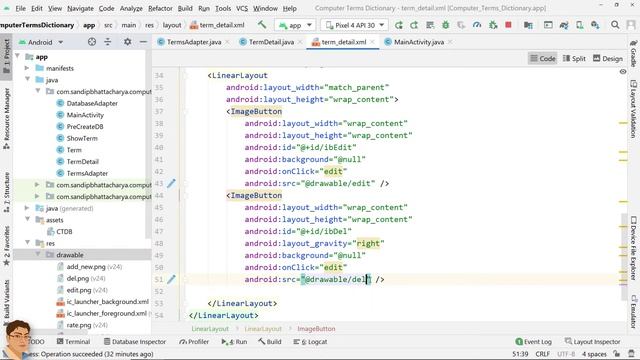The height and width of the screenshot is (360, 640).
Task: Click the eye icon at the editor's top right
Action: click(x=623, y=72)
